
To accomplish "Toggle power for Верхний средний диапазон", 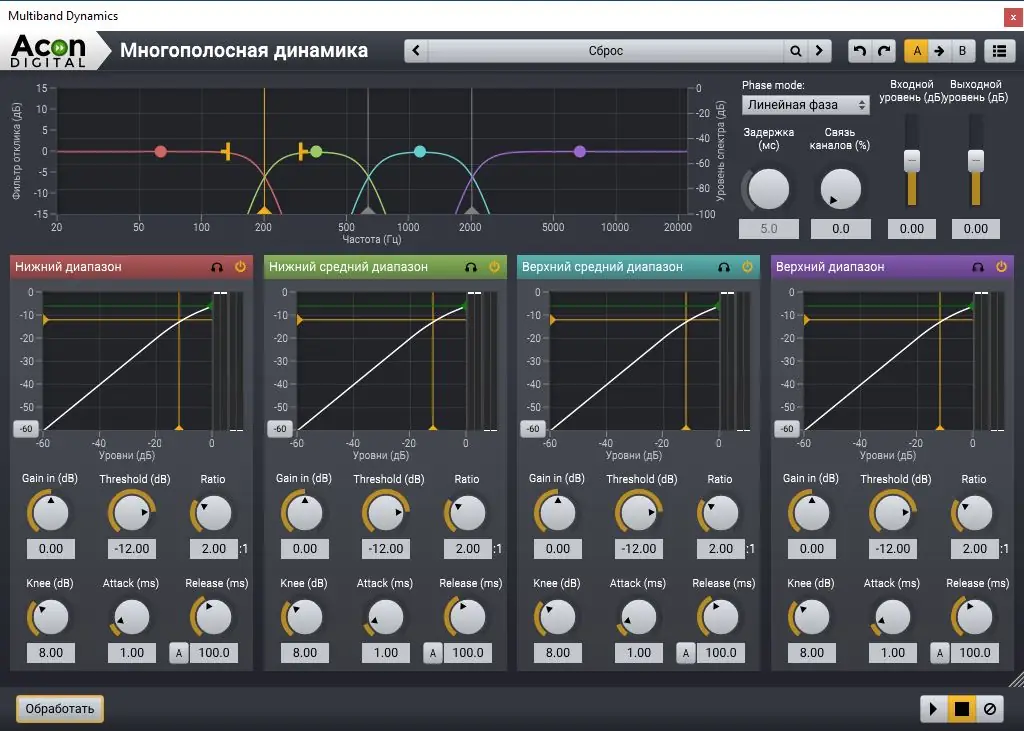I will pos(747,267).
